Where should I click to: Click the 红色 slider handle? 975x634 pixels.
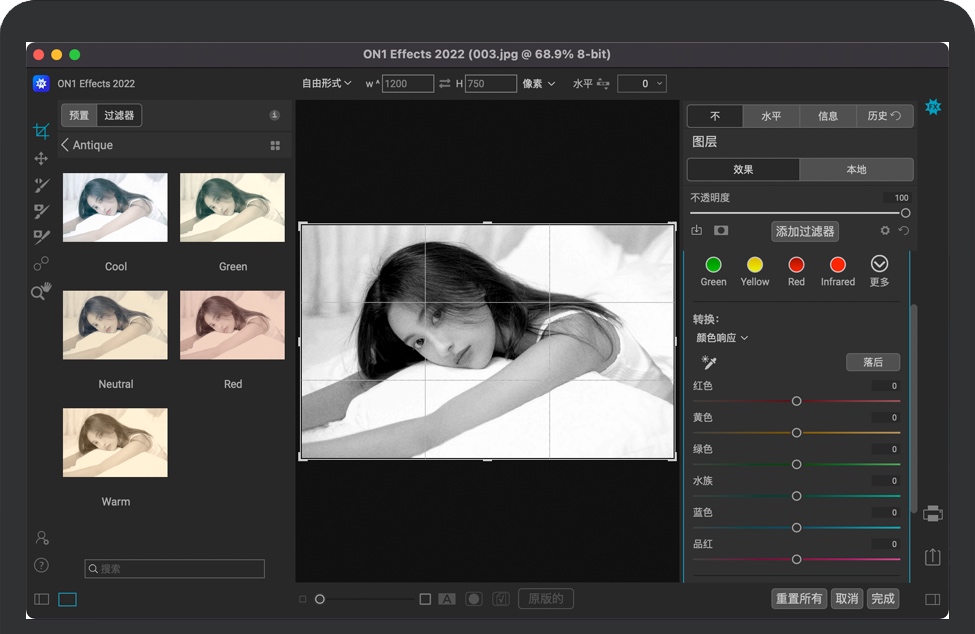797,401
